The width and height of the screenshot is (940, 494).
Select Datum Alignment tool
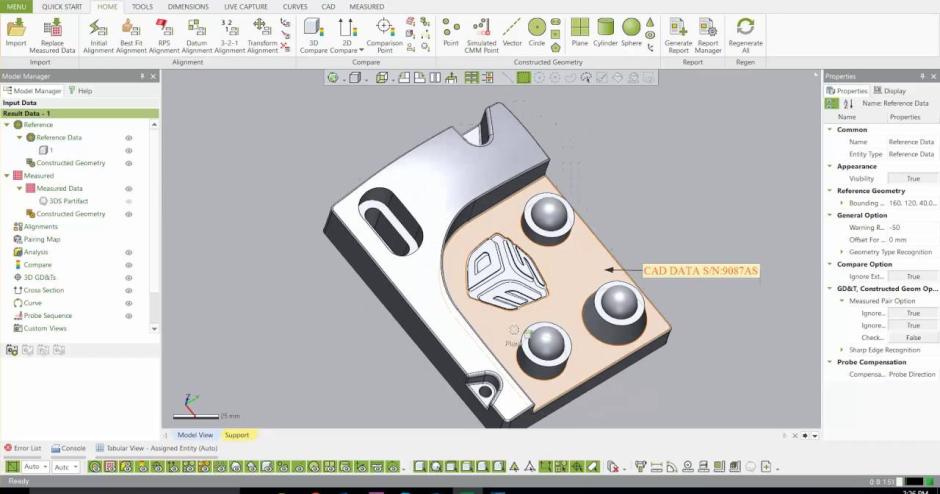197,35
